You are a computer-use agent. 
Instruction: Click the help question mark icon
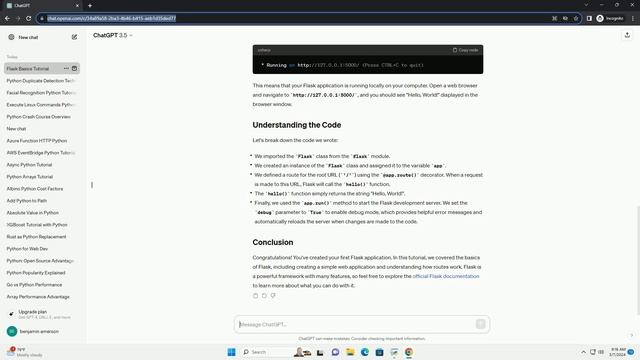point(631,335)
